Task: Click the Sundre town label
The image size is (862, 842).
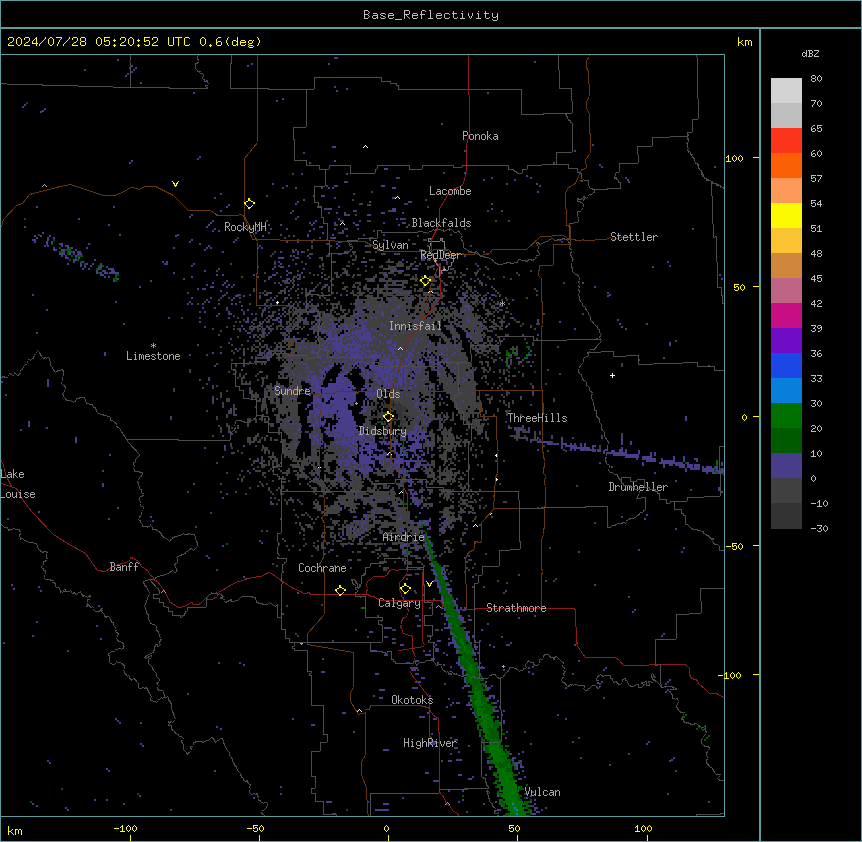Action: pos(292,391)
